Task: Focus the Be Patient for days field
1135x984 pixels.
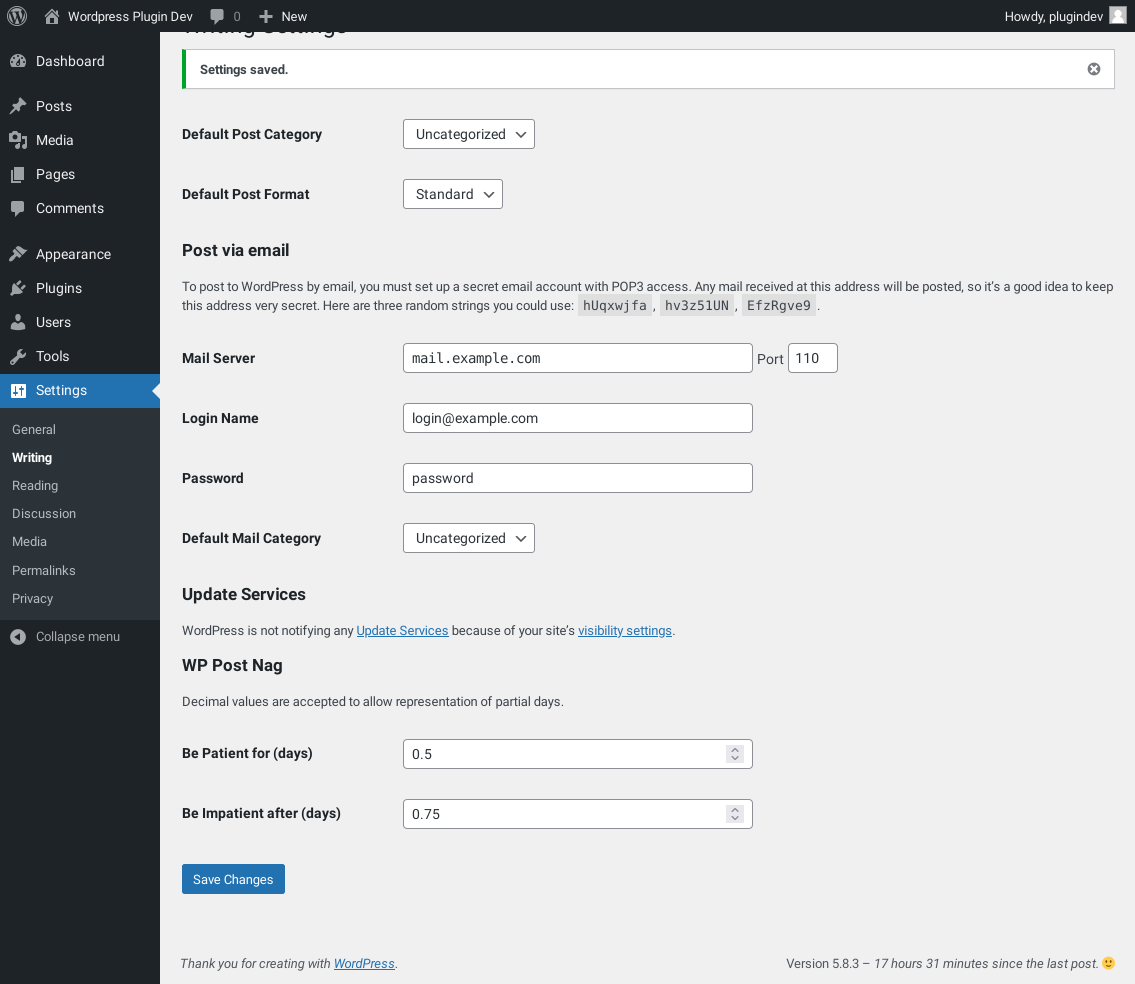Action: tap(578, 754)
